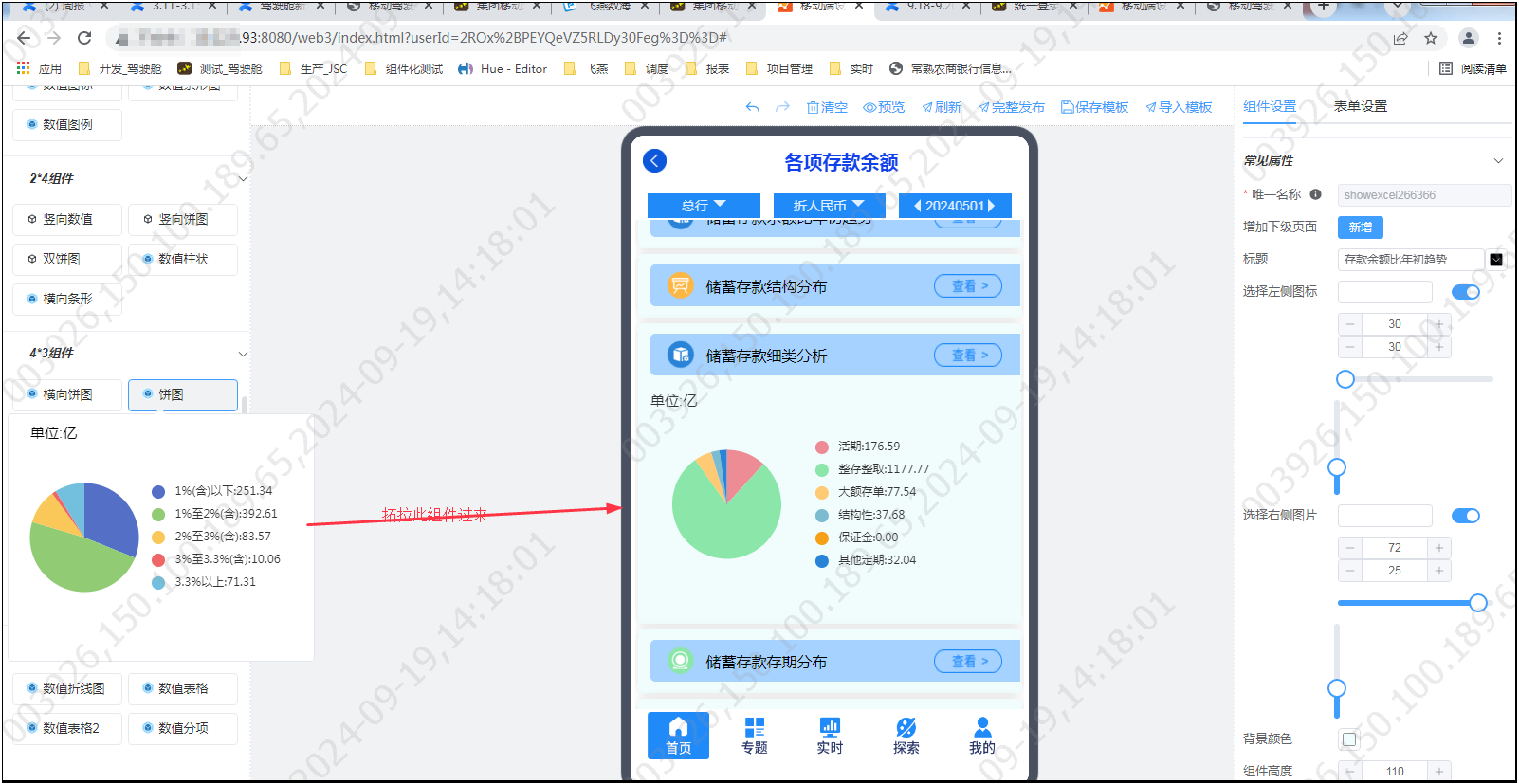Click the 预览 preview button
This screenshot has width=1519, height=784.
tap(884, 107)
